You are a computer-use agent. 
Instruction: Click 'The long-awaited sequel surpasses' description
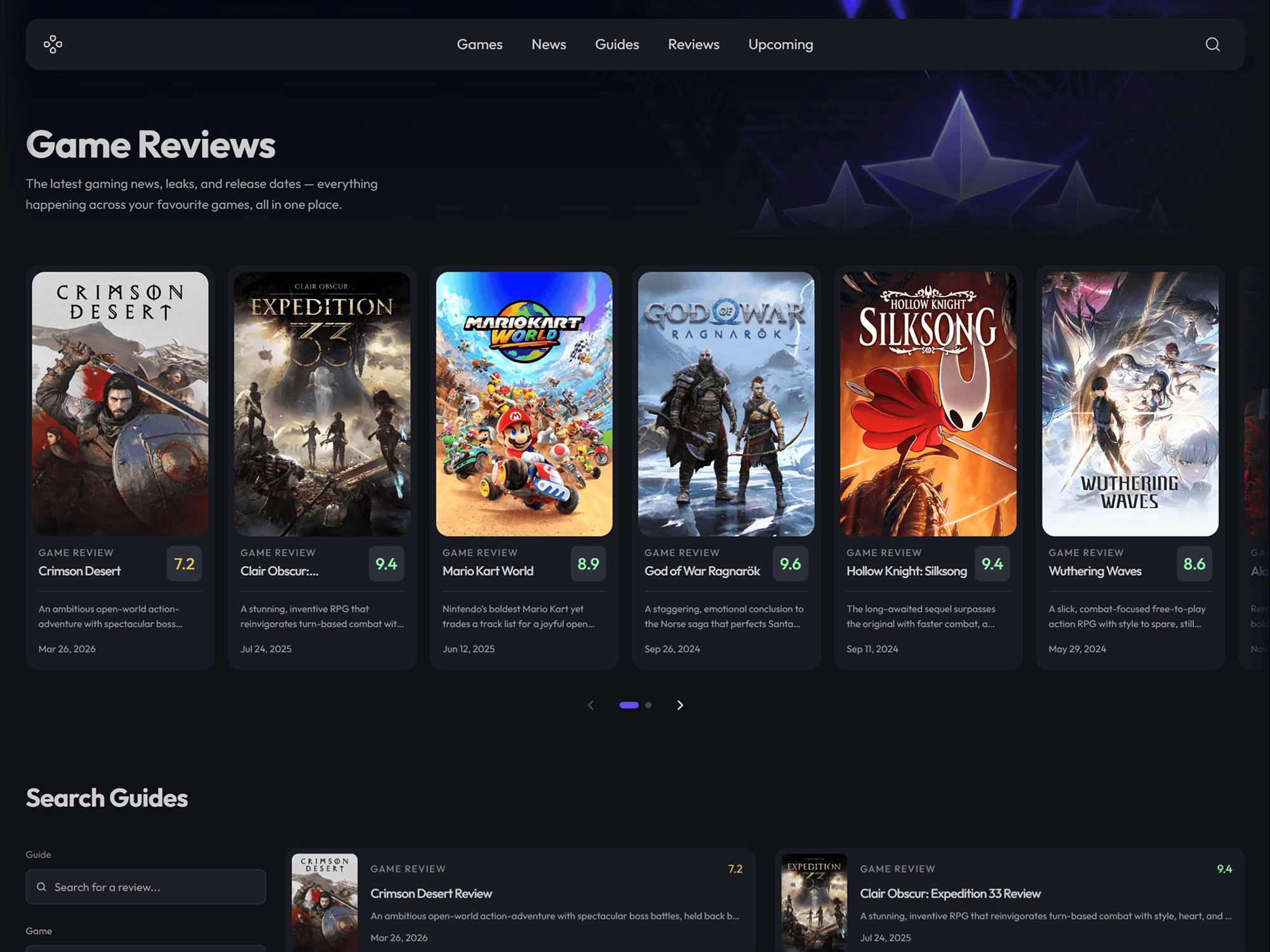pyautogui.click(x=921, y=616)
